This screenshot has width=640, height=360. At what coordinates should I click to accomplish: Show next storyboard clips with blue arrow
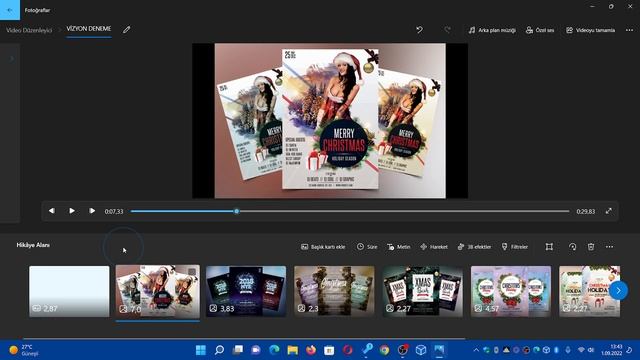[x=618, y=291]
